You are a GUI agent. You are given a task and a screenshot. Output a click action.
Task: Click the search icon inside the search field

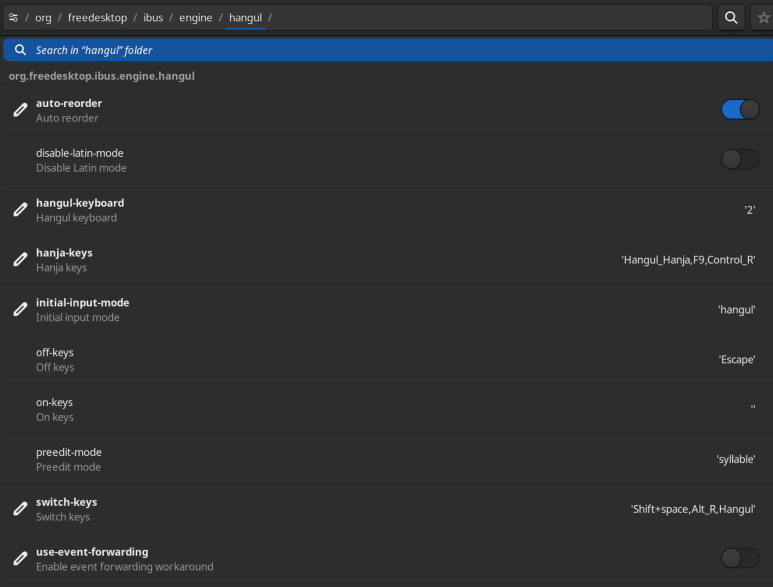point(20,50)
